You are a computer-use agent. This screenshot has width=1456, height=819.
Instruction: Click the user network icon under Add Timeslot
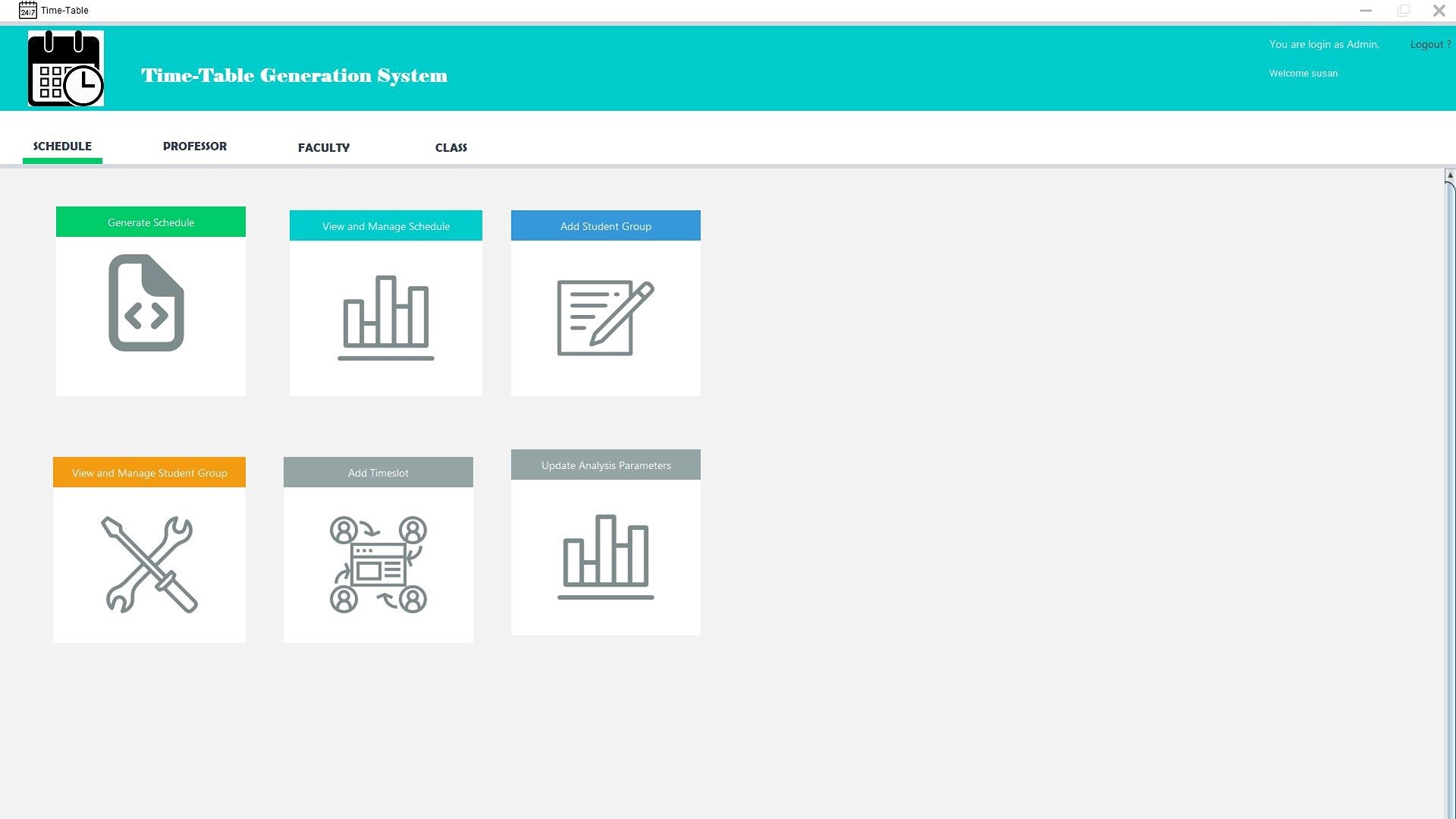pos(378,565)
